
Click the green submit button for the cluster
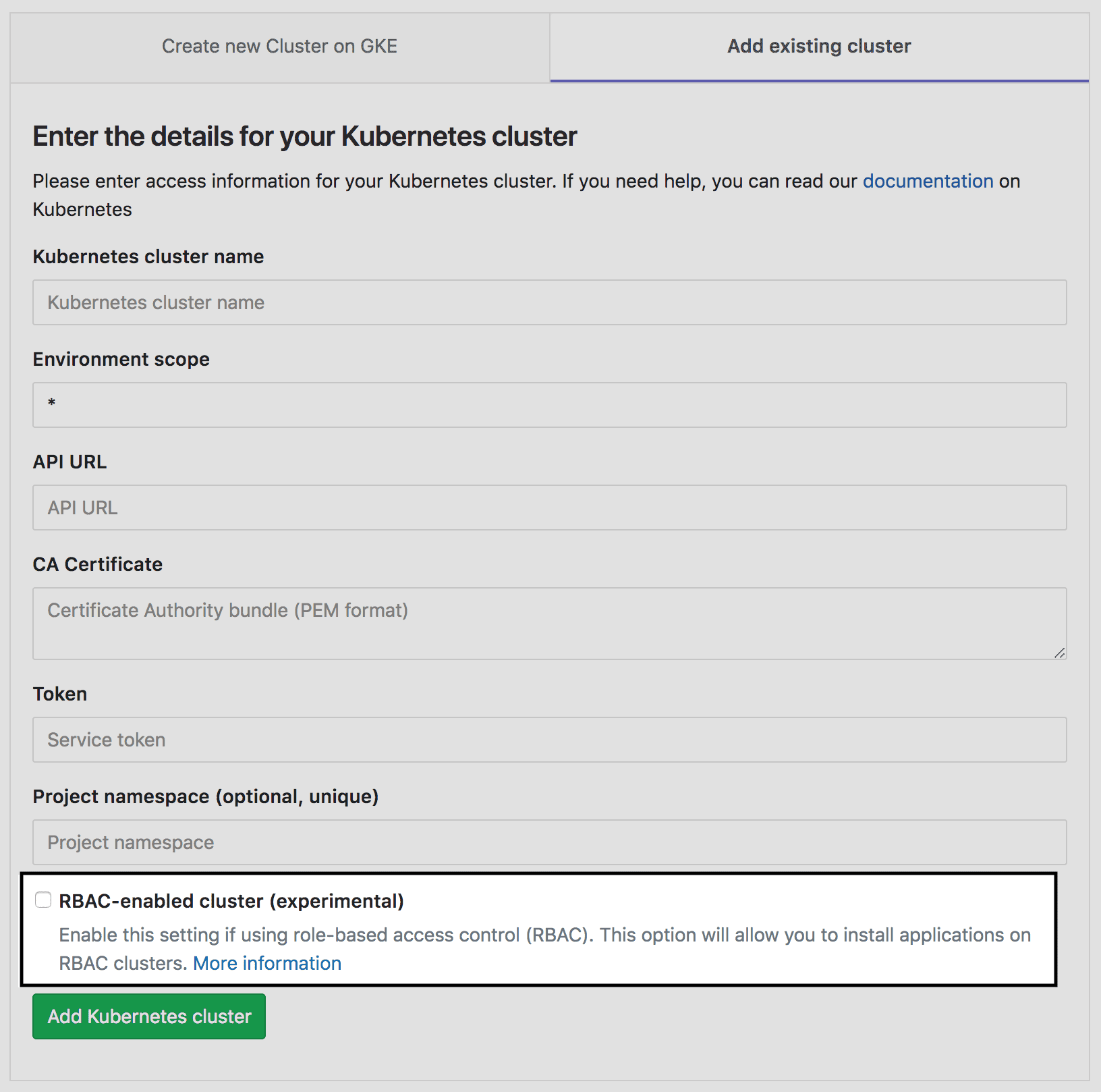click(148, 1016)
